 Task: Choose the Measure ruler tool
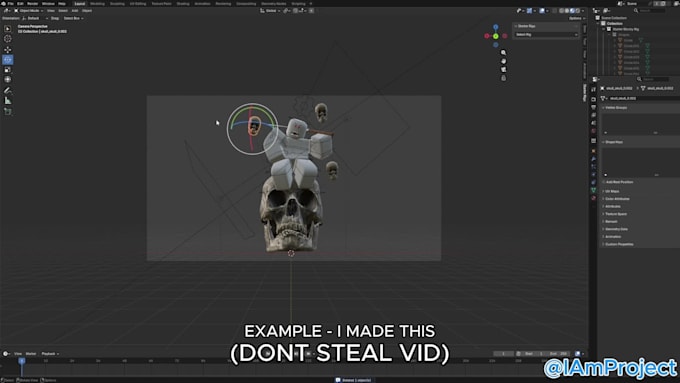point(8,101)
